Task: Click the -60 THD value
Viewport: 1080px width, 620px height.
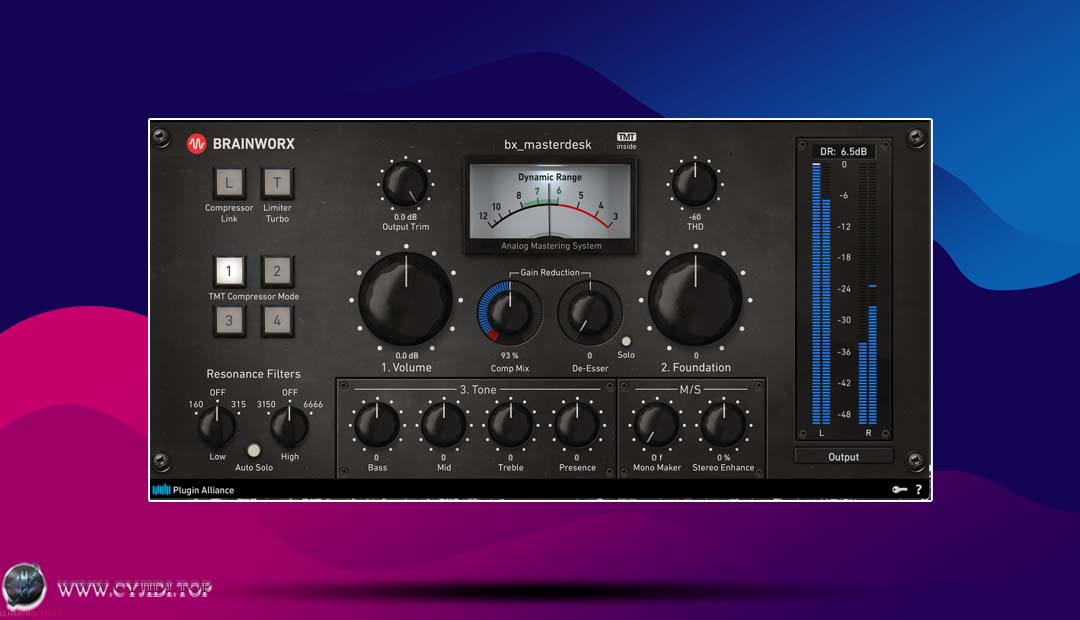Action: (695, 217)
